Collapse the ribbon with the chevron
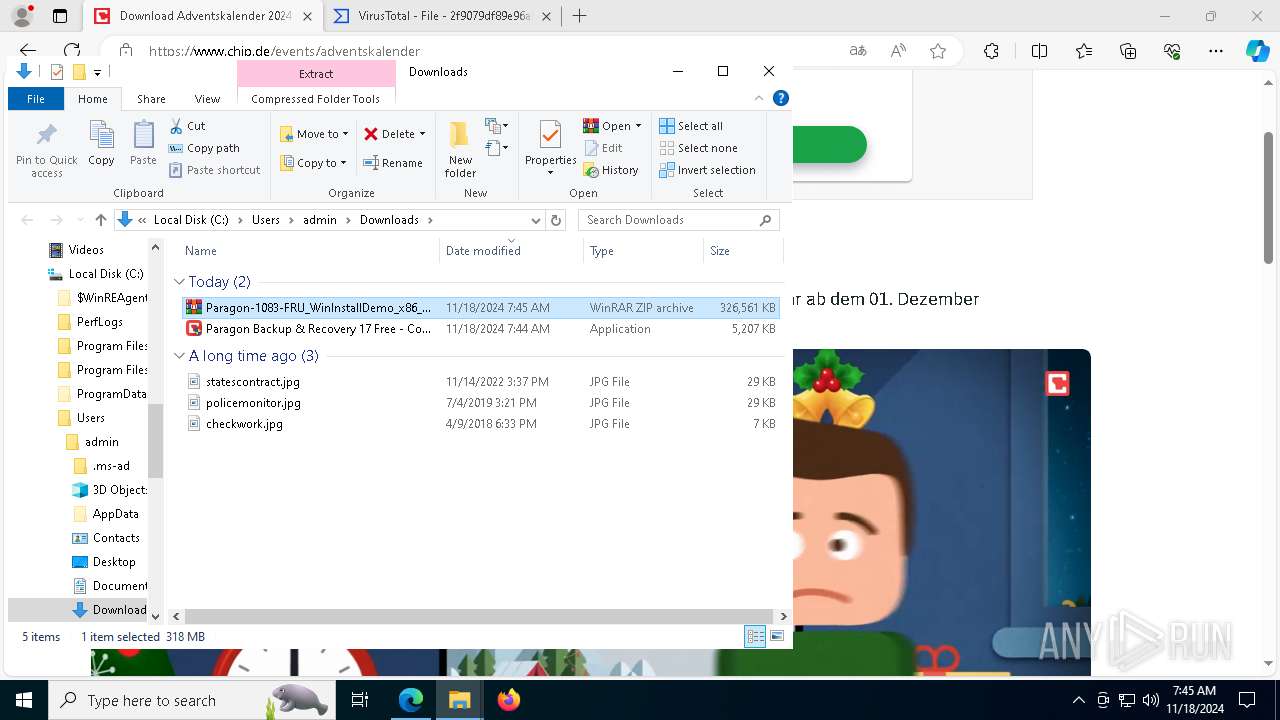Screen dimensions: 1280x720 click(759, 98)
